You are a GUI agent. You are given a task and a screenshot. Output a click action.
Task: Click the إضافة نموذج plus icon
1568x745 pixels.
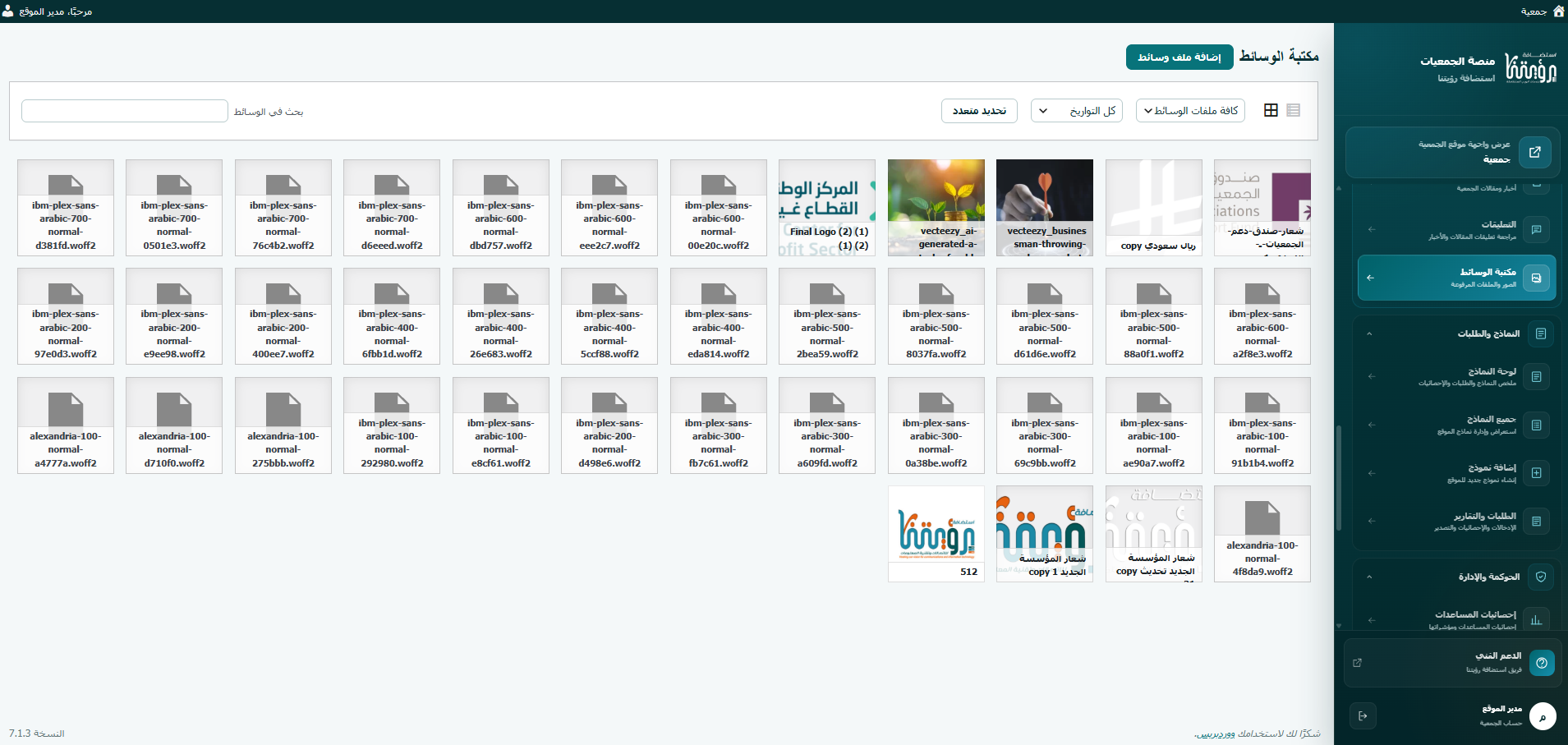[1536, 473]
